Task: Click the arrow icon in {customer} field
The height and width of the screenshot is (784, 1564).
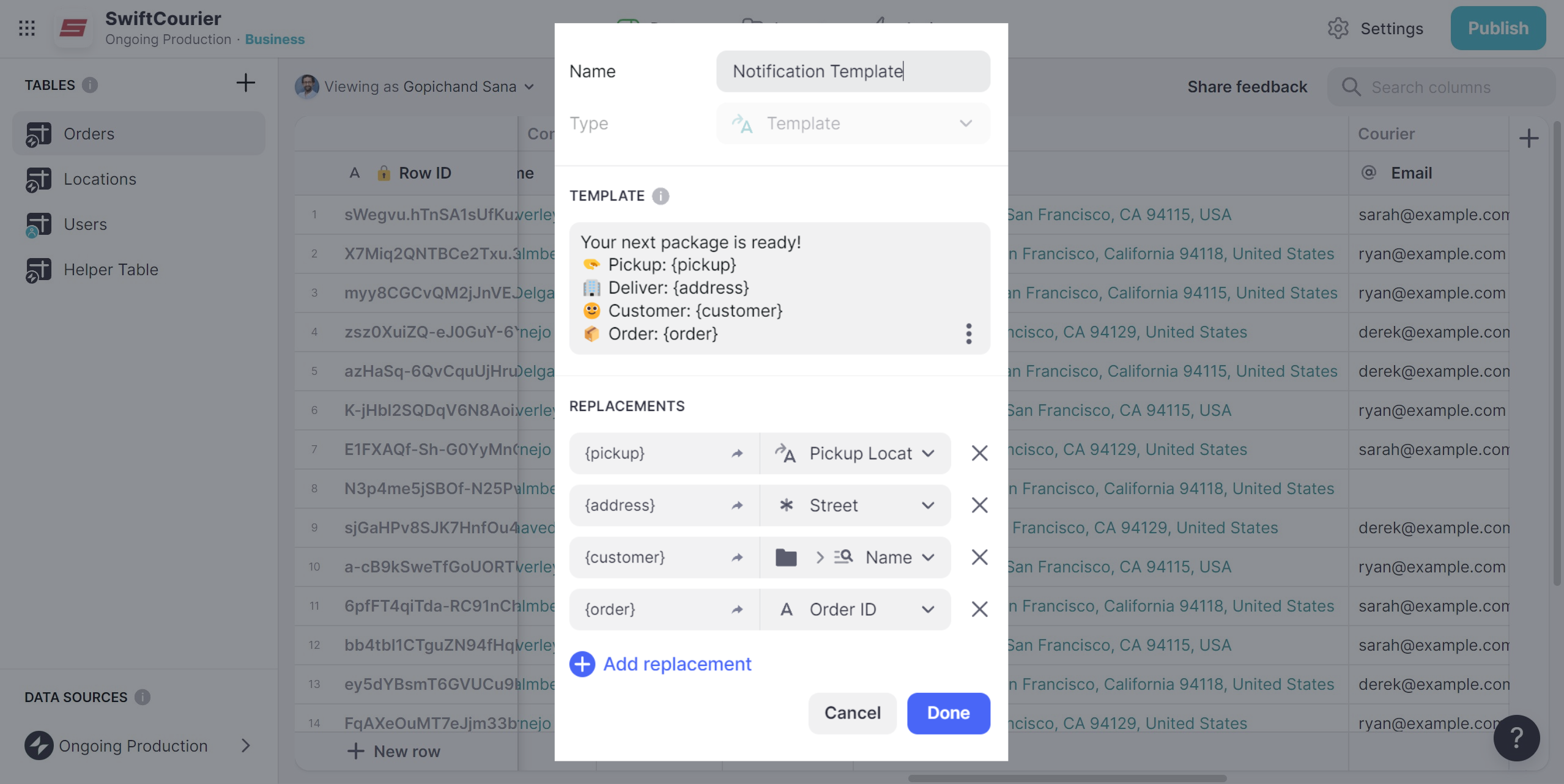Action: [x=737, y=557]
